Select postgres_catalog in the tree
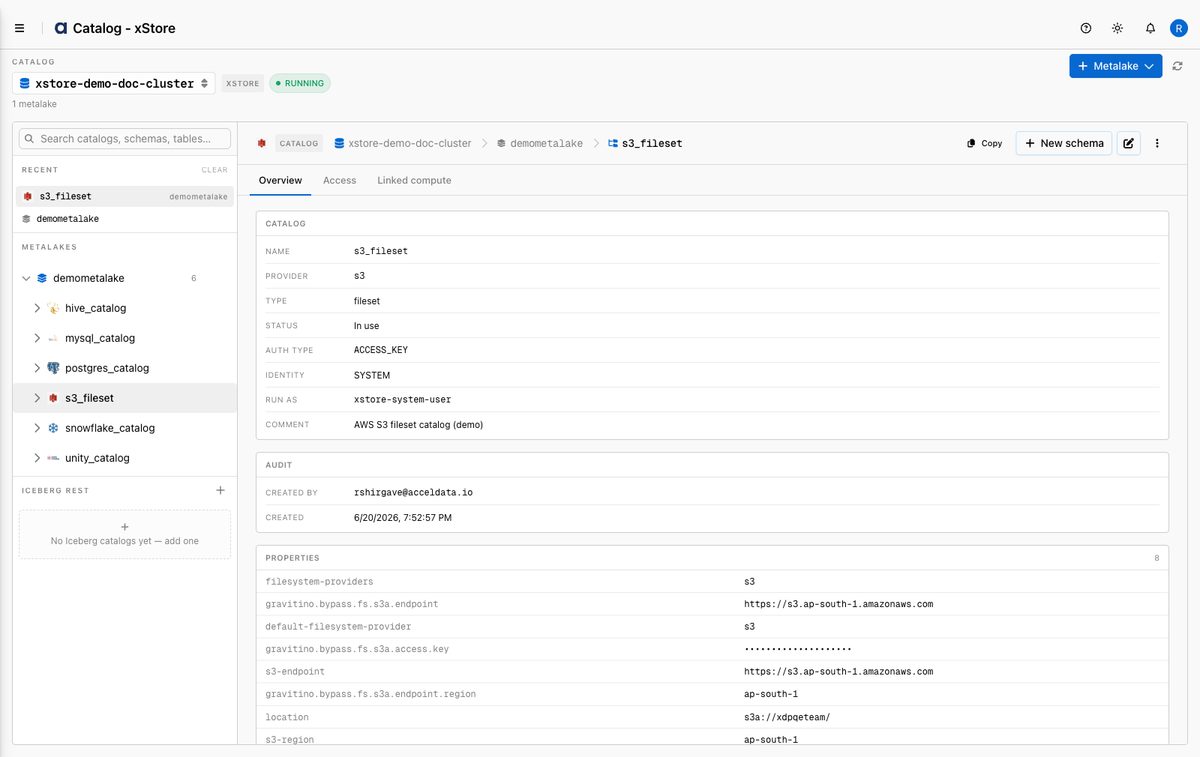The width and height of the screenshot is (1200, 757). (107, 368)
